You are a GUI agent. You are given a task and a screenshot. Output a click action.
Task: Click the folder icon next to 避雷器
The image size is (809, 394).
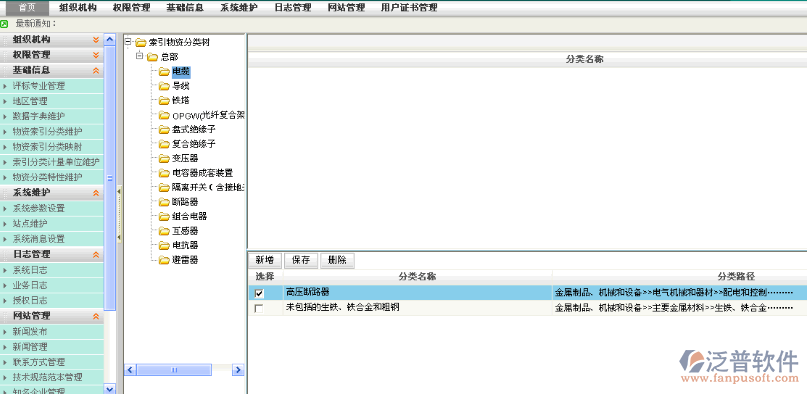click(x=164, y=260)
